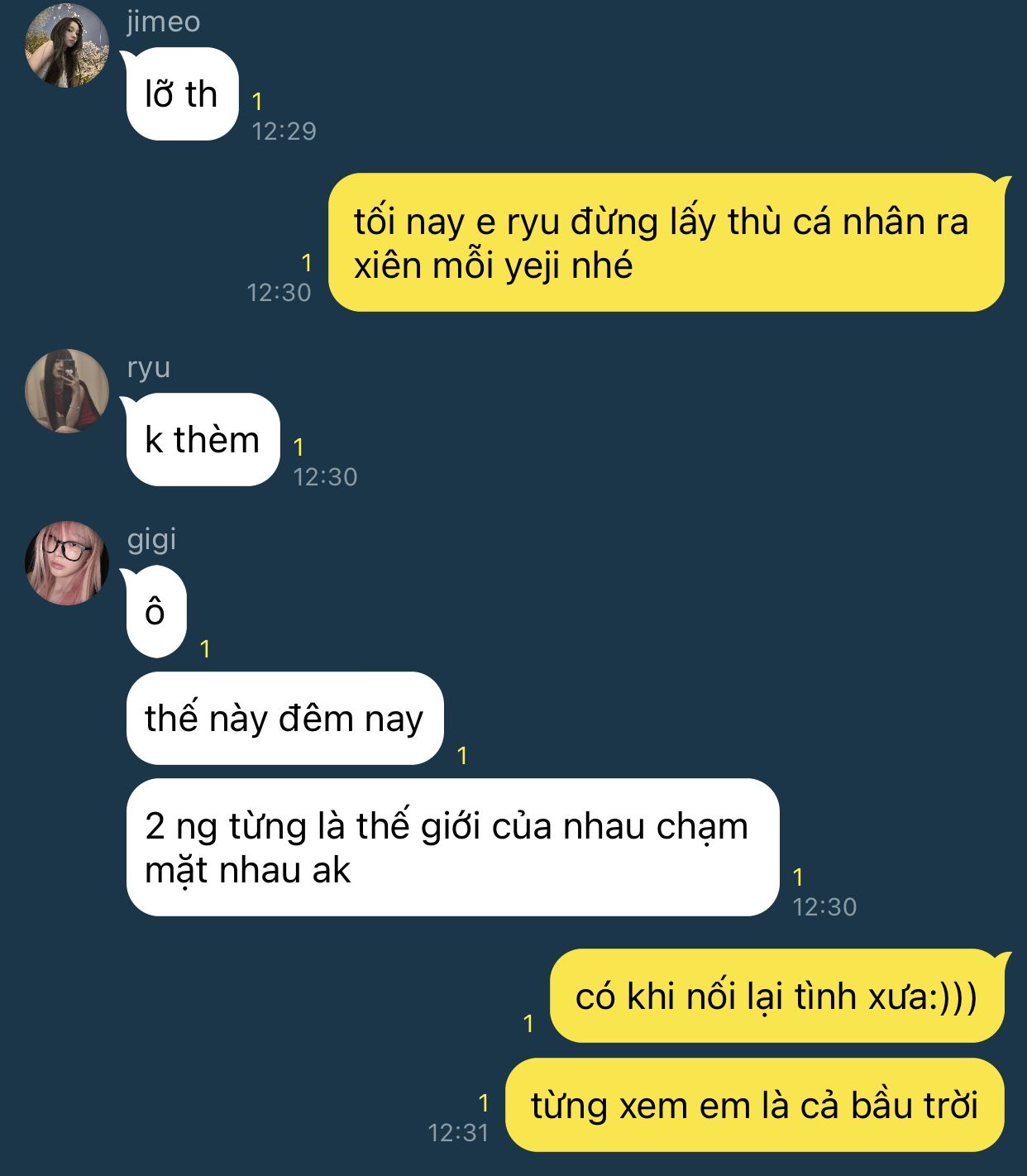Viewport: 1027px width, 1176px height.
Task: Select the 'có khi nối lại tình xưa' message
Action: 777,996
